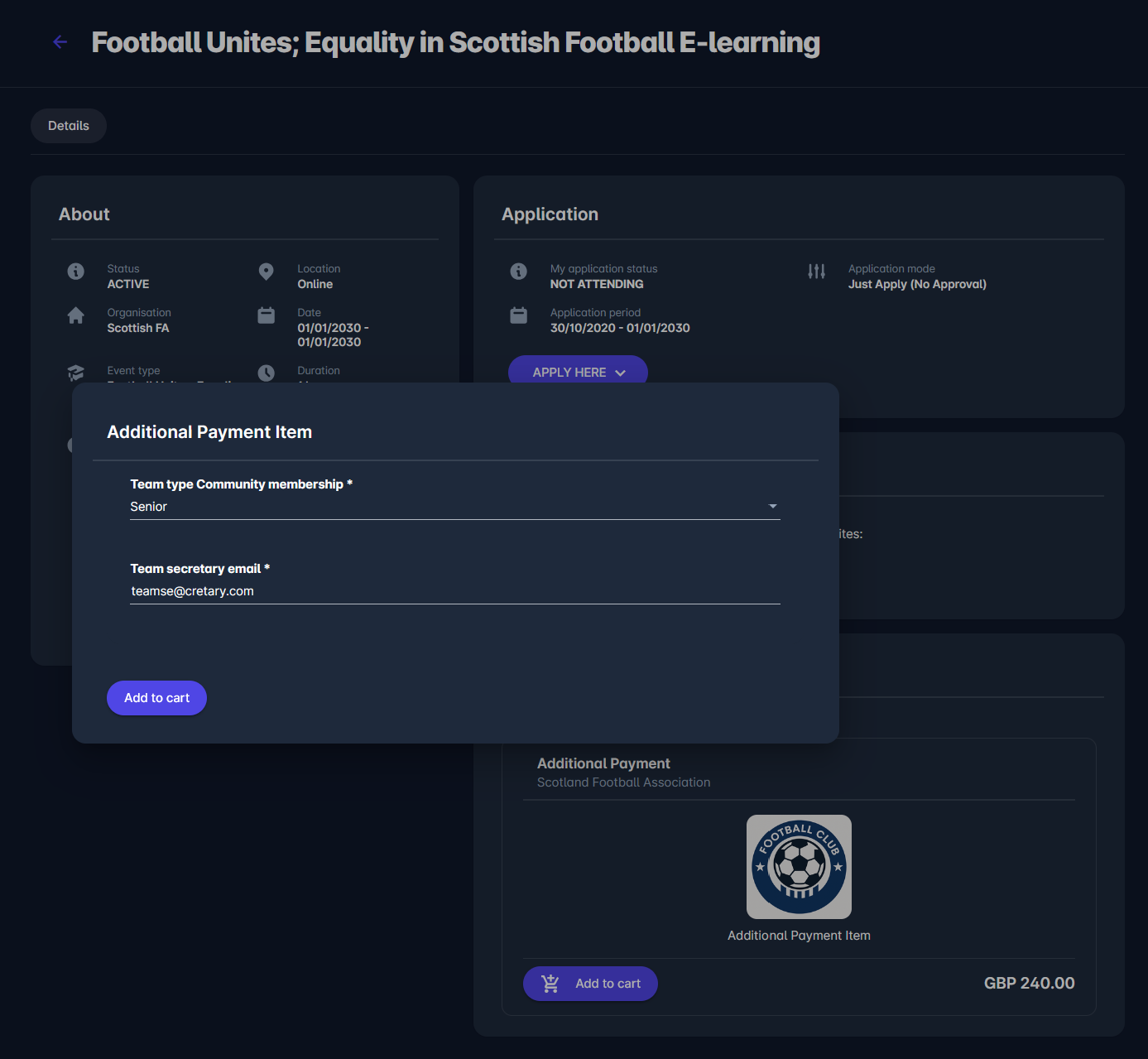Click the back arrow icon
1148x1059 pixels.
(x=60, y=42)
